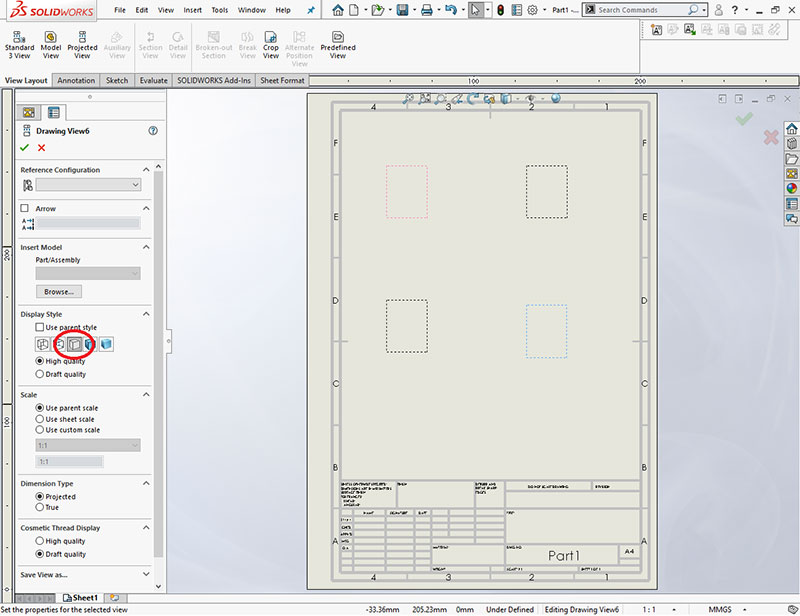Open the Search Commands dropdown arrow

[x=704, y=10]
